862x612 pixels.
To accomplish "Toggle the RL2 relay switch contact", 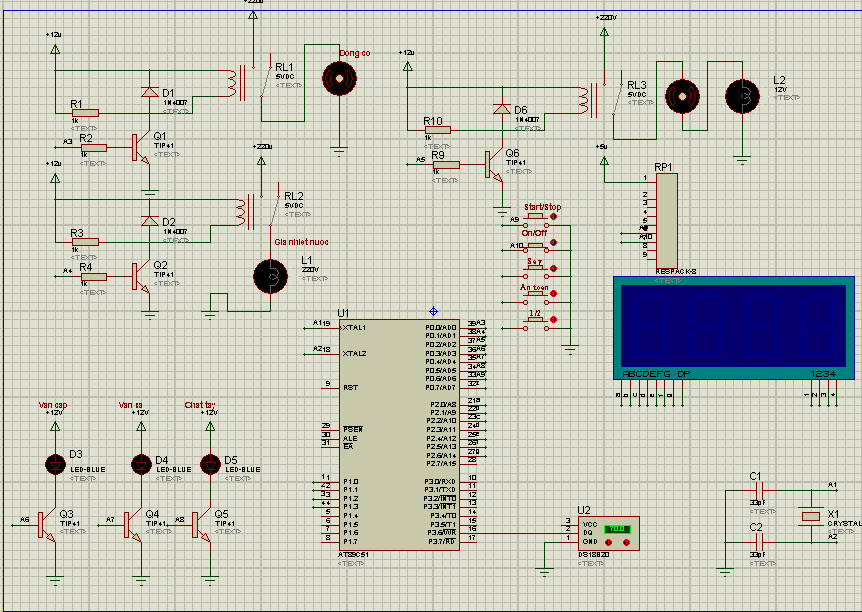I will pos(274,210).
